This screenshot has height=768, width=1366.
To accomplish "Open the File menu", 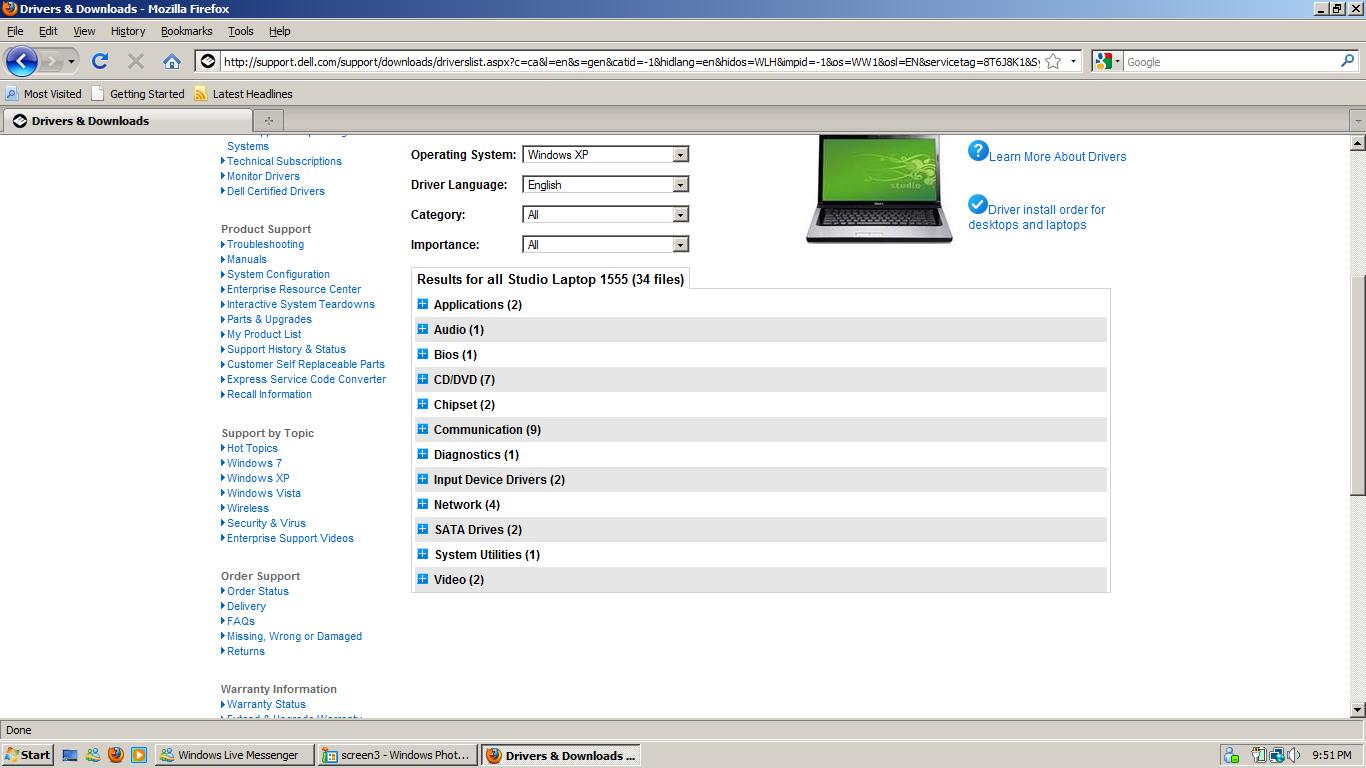I will (x=15, y=31).
